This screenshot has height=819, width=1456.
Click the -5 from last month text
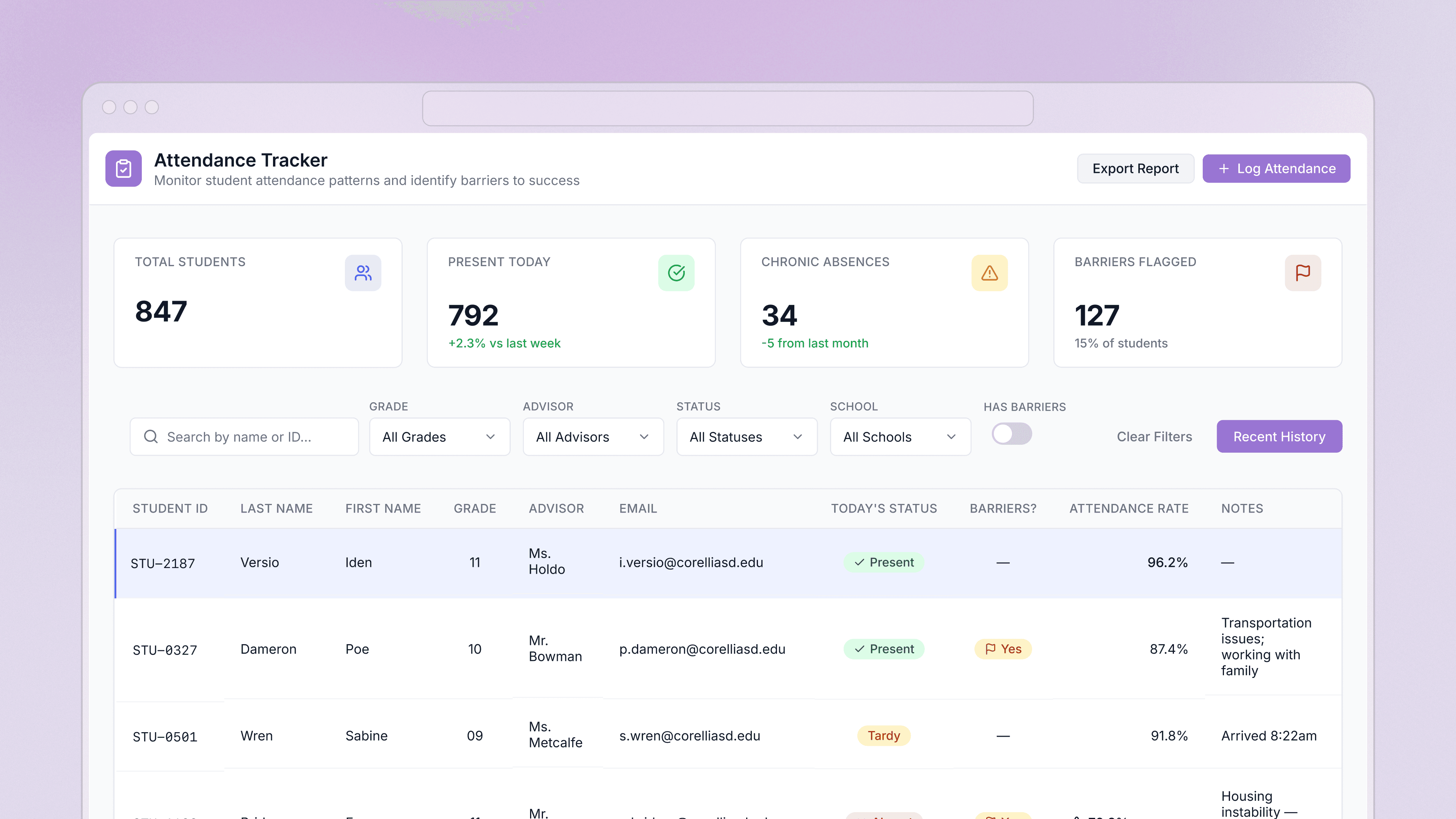coord(814,344)
